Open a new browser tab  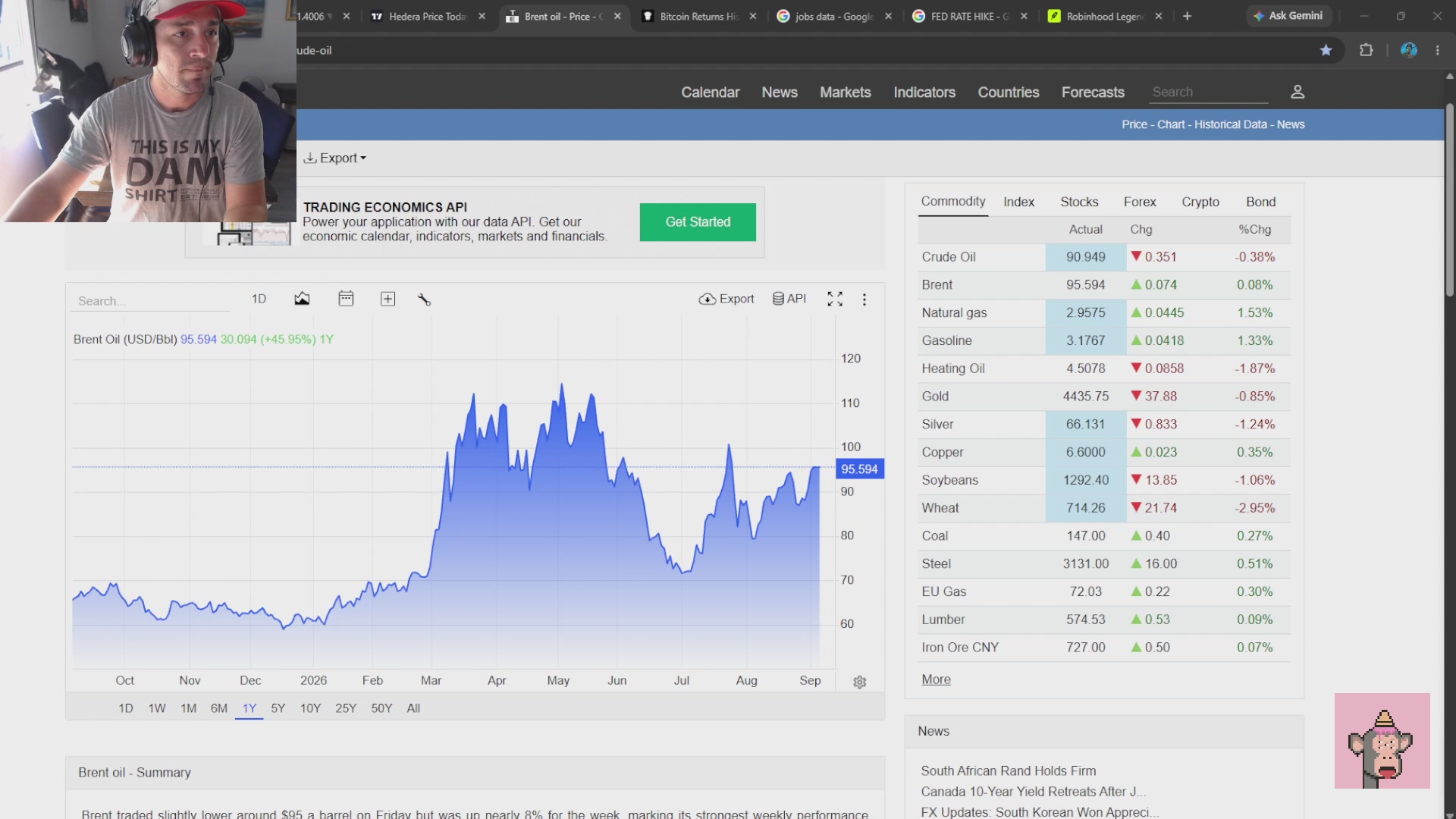(1187, 16)
